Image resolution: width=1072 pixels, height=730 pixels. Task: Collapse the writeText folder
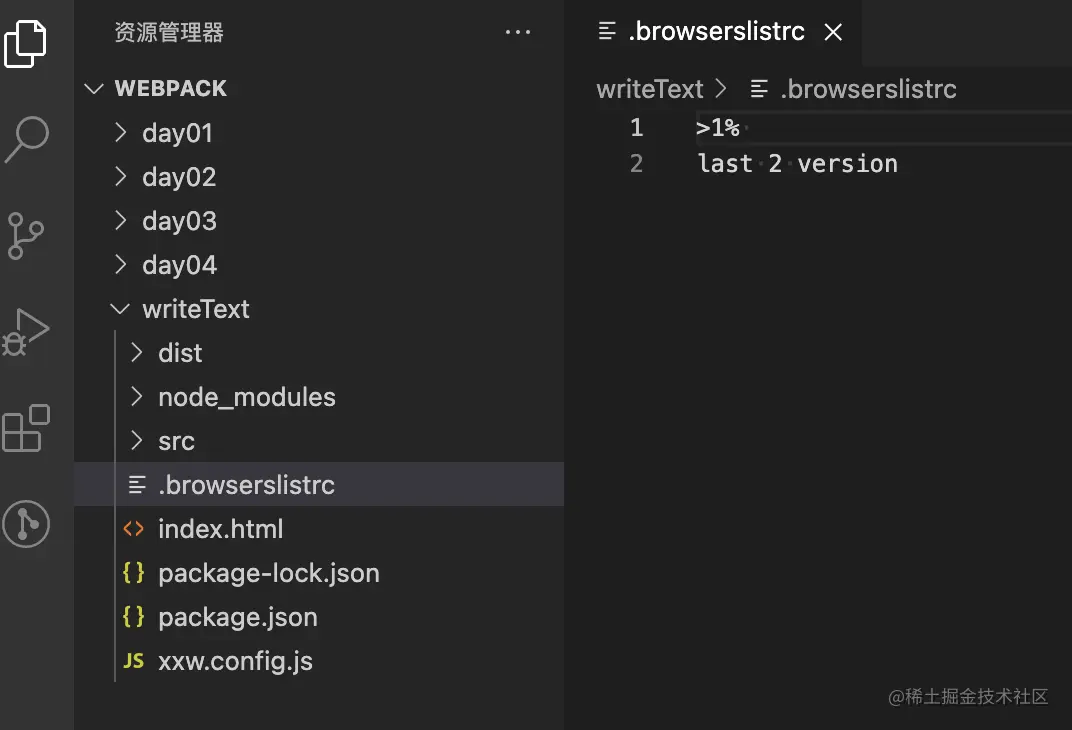pos(196,309)
